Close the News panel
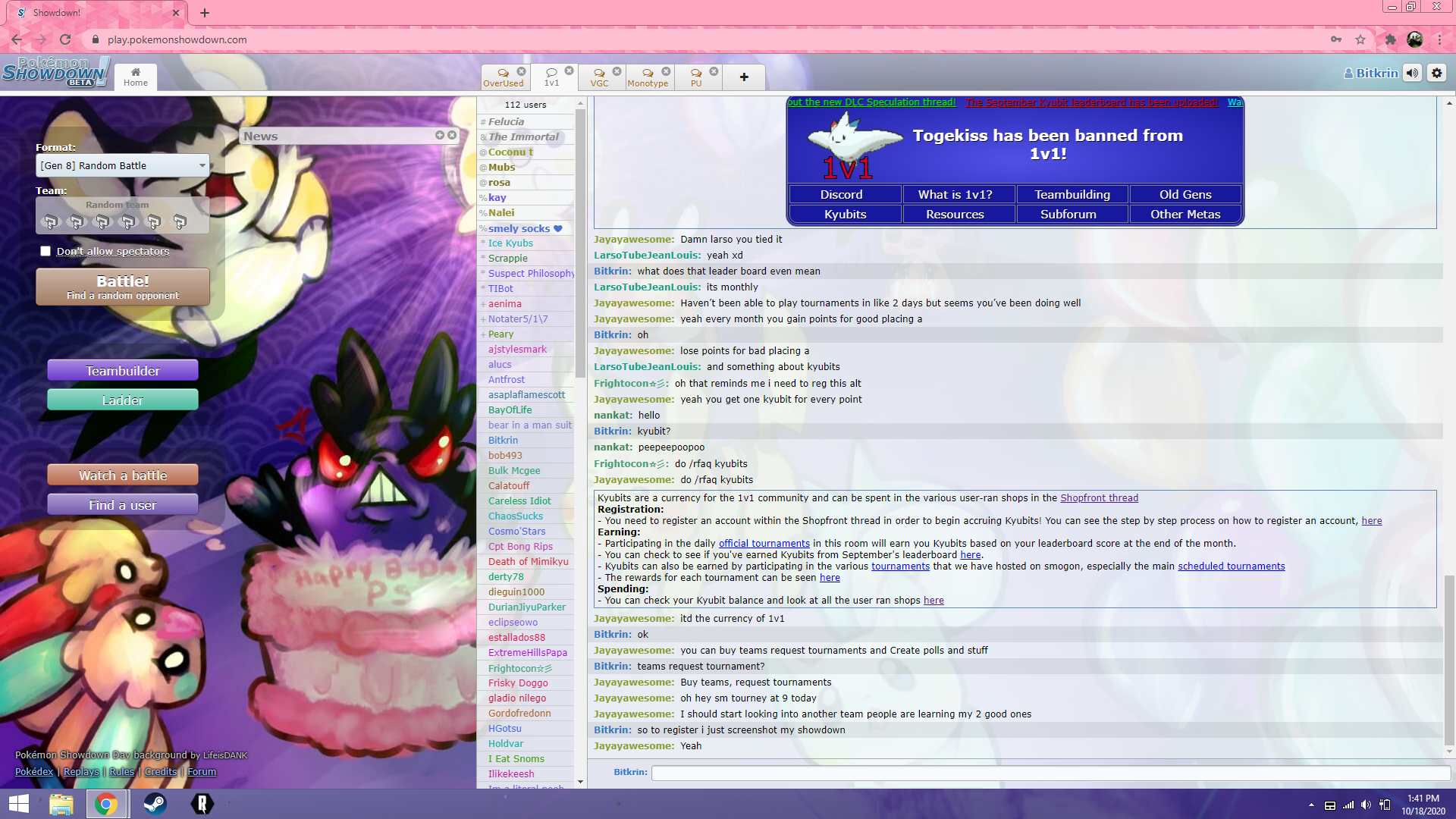Viewport: 1456px width, 819px height. (x=452, y=135)
